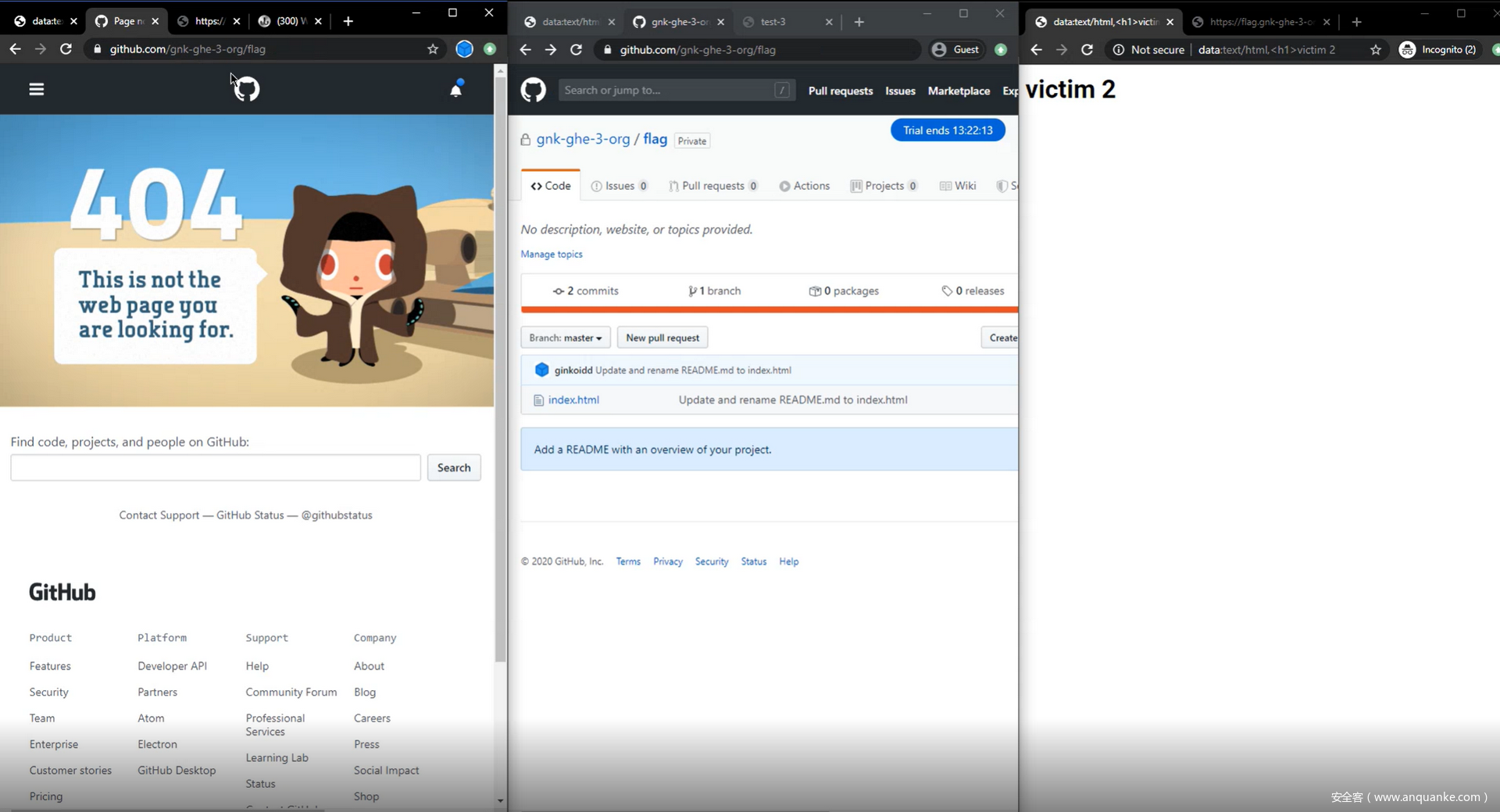This screenshot has height=812, width=1500.
Task: Go back in left browser window
Action: [x=16, y=49]
